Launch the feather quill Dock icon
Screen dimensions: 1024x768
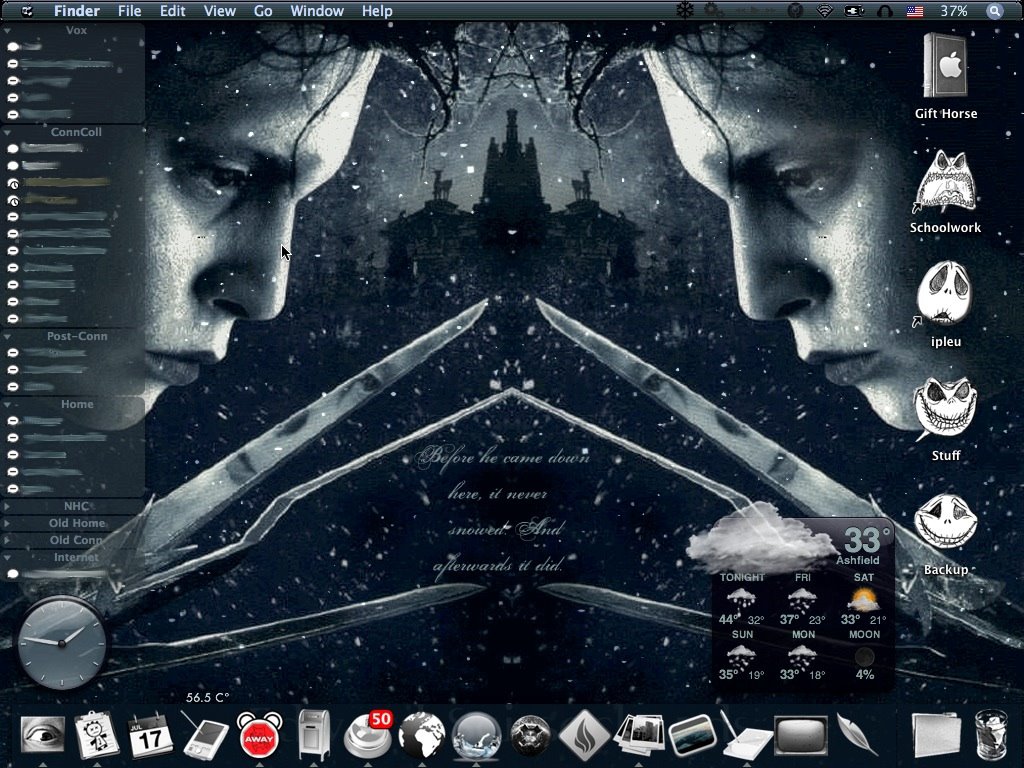point(856,735)
